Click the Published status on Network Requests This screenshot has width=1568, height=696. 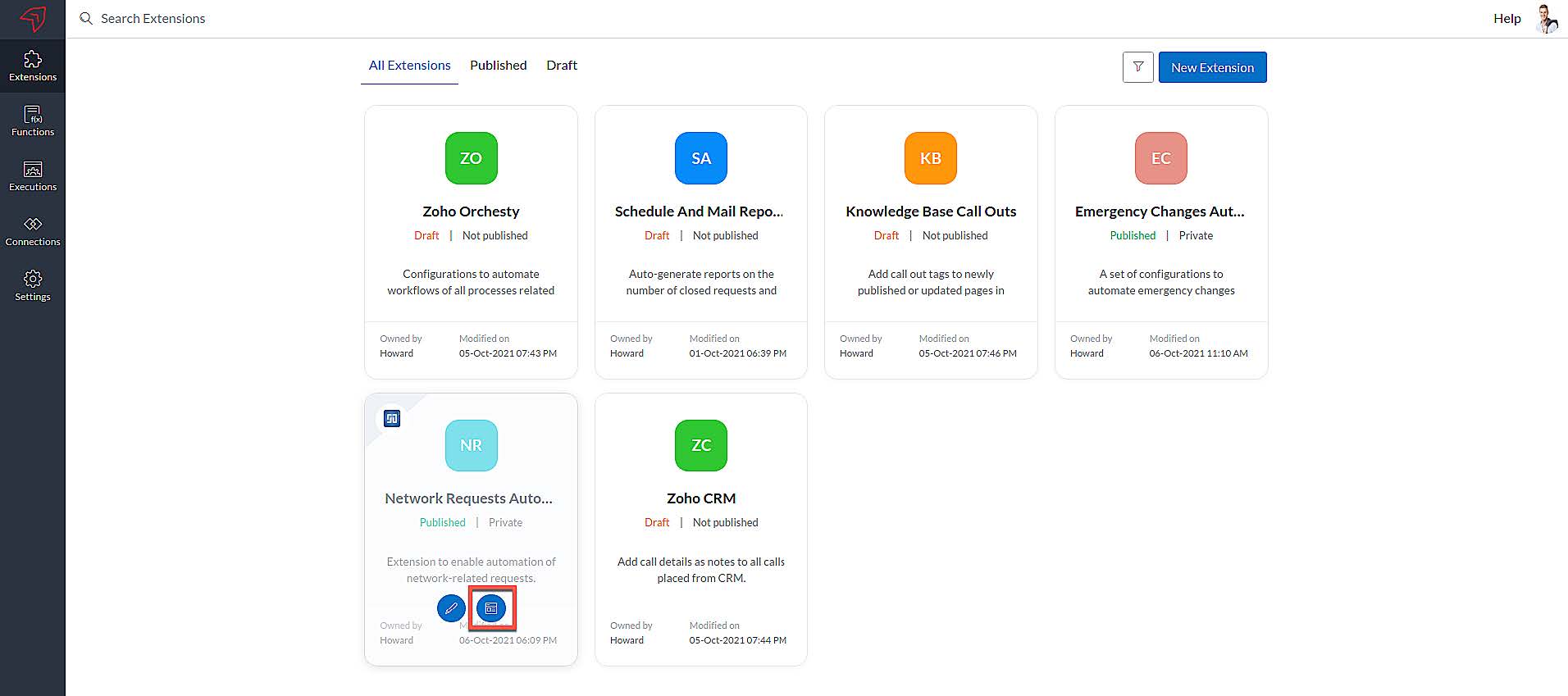443,522
